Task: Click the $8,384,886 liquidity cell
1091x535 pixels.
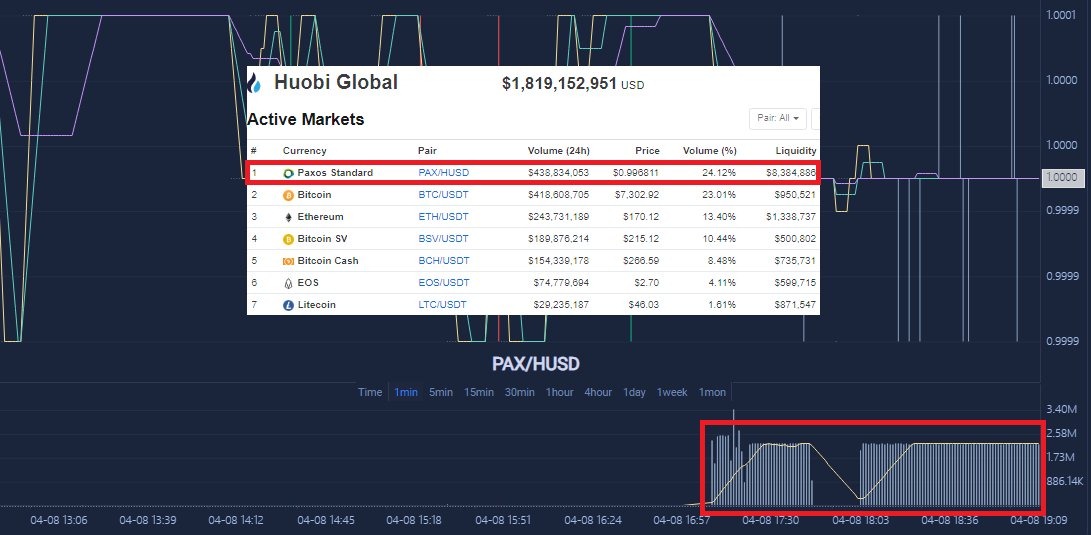Action: (x=790, y=173)
